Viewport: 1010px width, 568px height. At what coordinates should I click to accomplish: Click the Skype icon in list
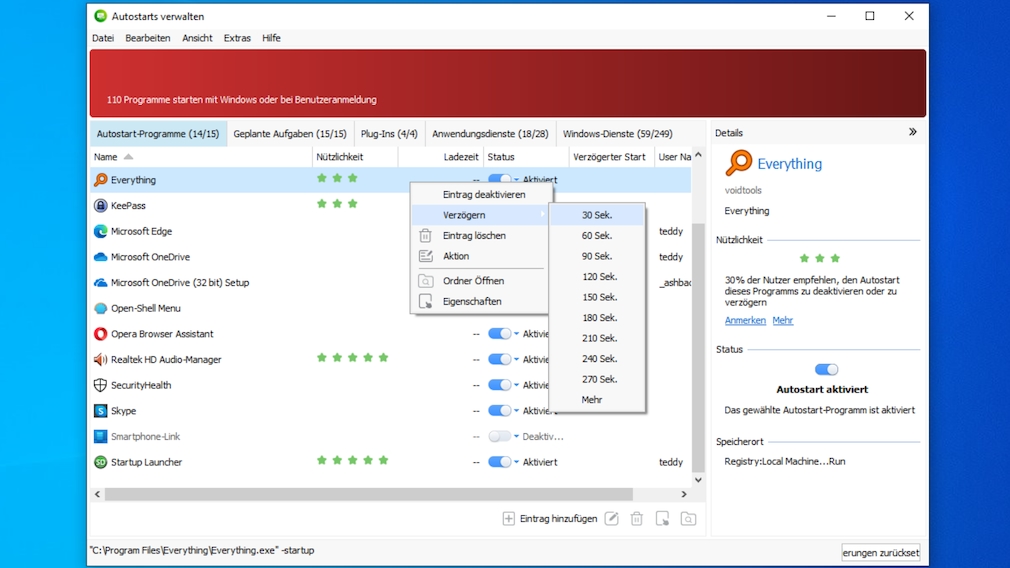100,411
